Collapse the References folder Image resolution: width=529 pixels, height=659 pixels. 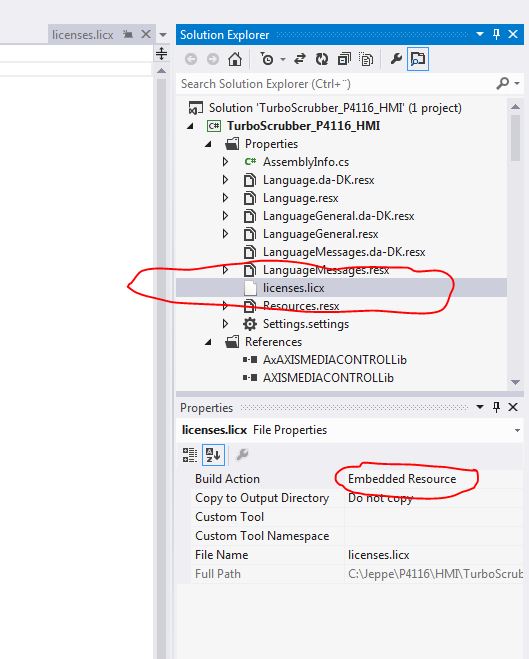tap(208, 342)
